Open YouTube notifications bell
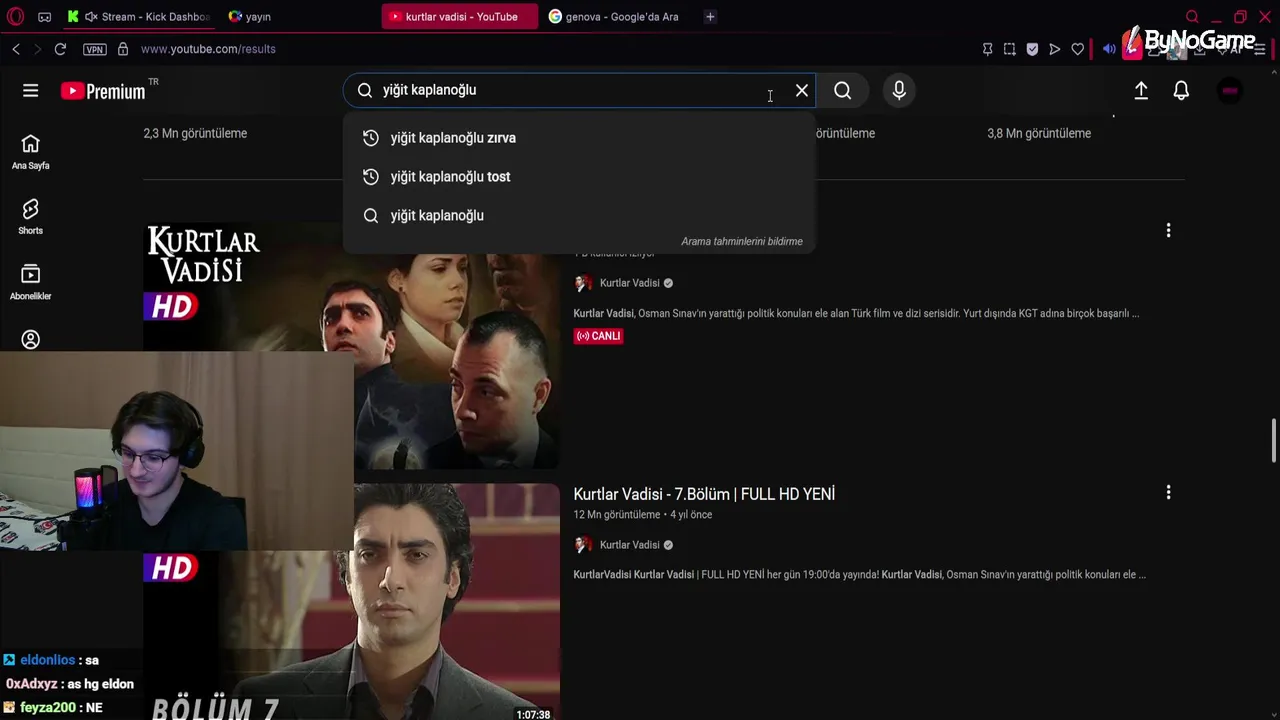 1181,91
